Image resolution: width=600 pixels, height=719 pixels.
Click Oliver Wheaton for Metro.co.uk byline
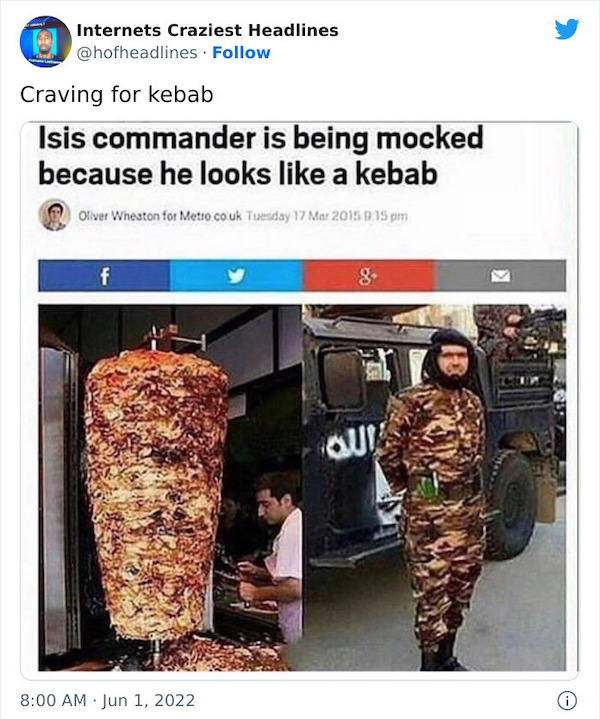tap(160, 216)
